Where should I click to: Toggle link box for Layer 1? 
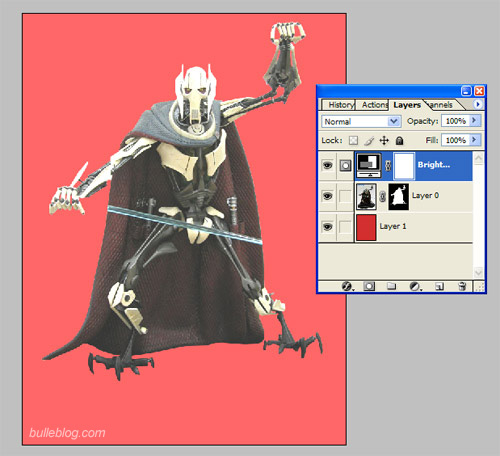click(345, 227)
